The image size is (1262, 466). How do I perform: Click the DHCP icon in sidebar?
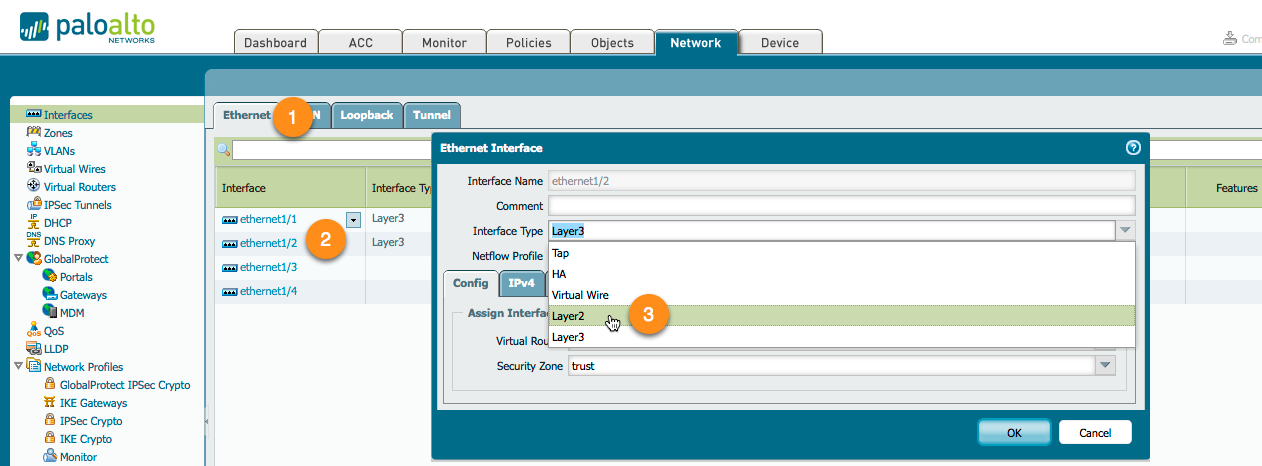pos(33,223)
